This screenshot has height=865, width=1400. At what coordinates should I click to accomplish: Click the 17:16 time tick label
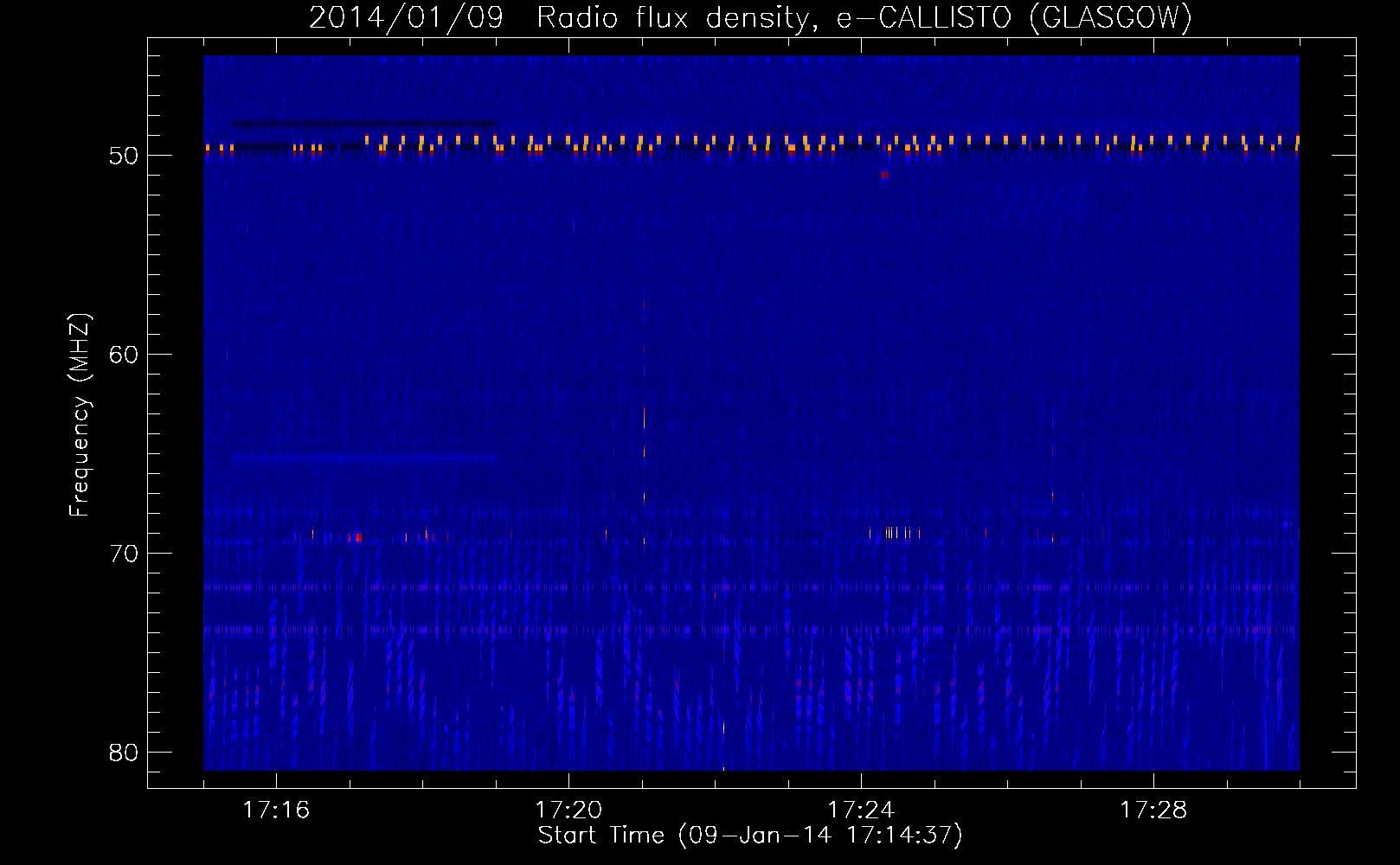pos(276,810)
